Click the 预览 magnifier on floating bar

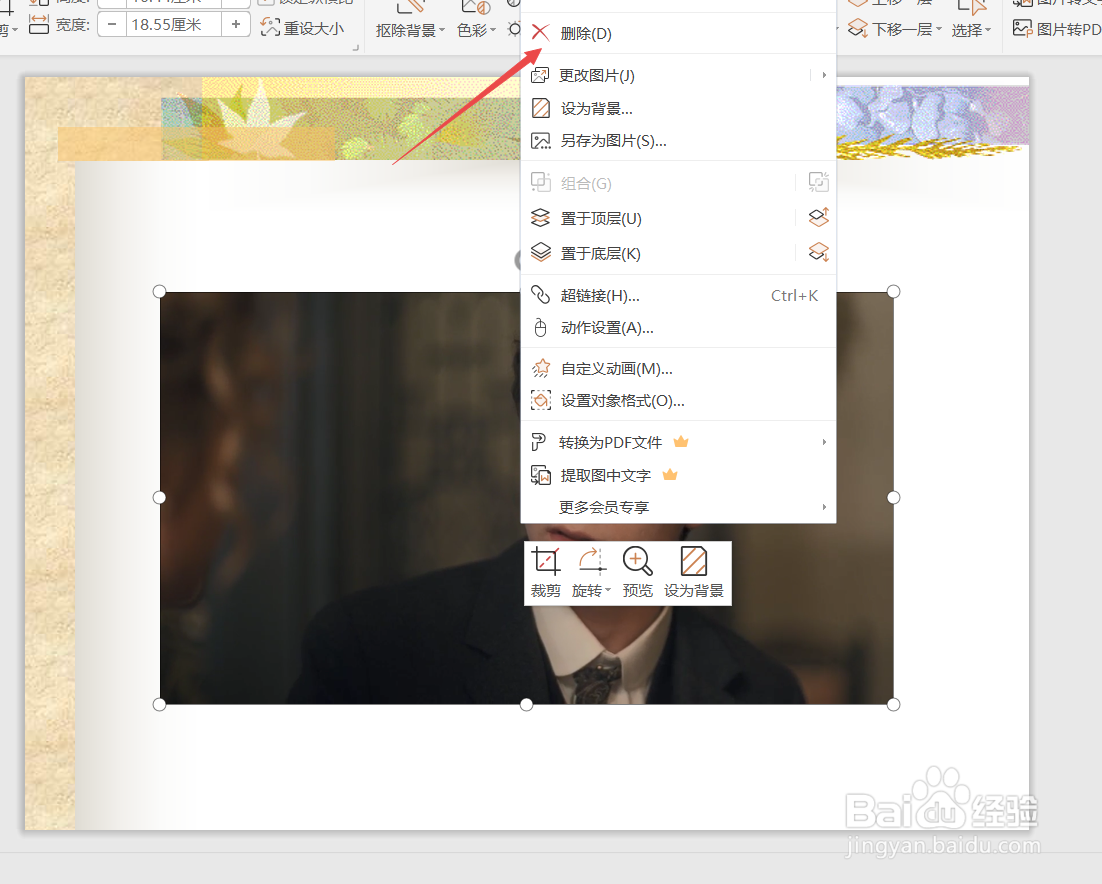[637, 573]
